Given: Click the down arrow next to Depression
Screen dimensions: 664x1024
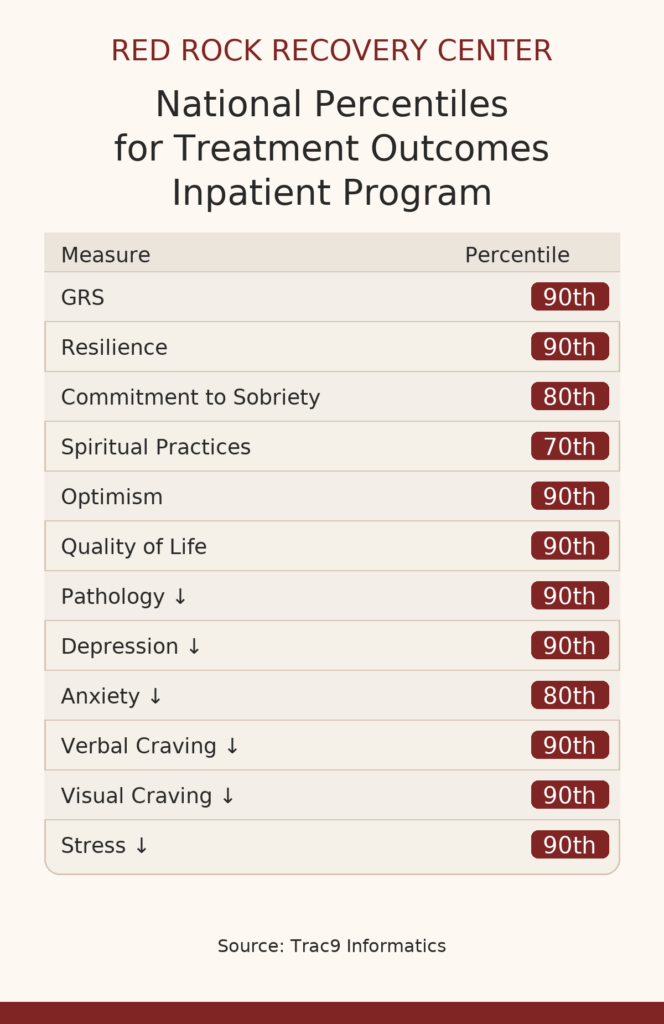Looking at the screenshot, I should click(194, 647).
